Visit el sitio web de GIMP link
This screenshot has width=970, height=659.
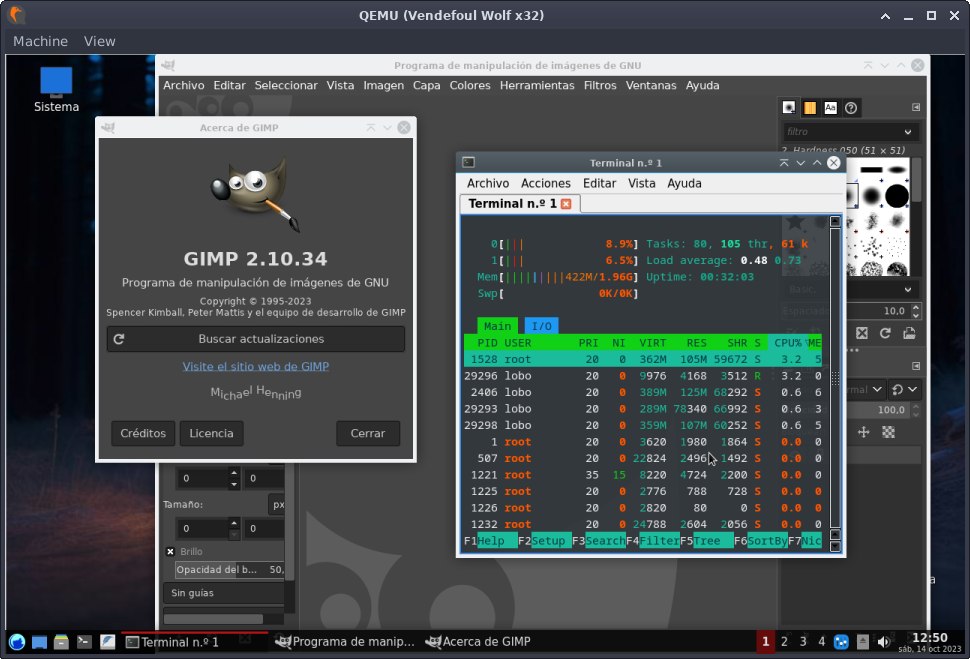(x=255, y=366)
